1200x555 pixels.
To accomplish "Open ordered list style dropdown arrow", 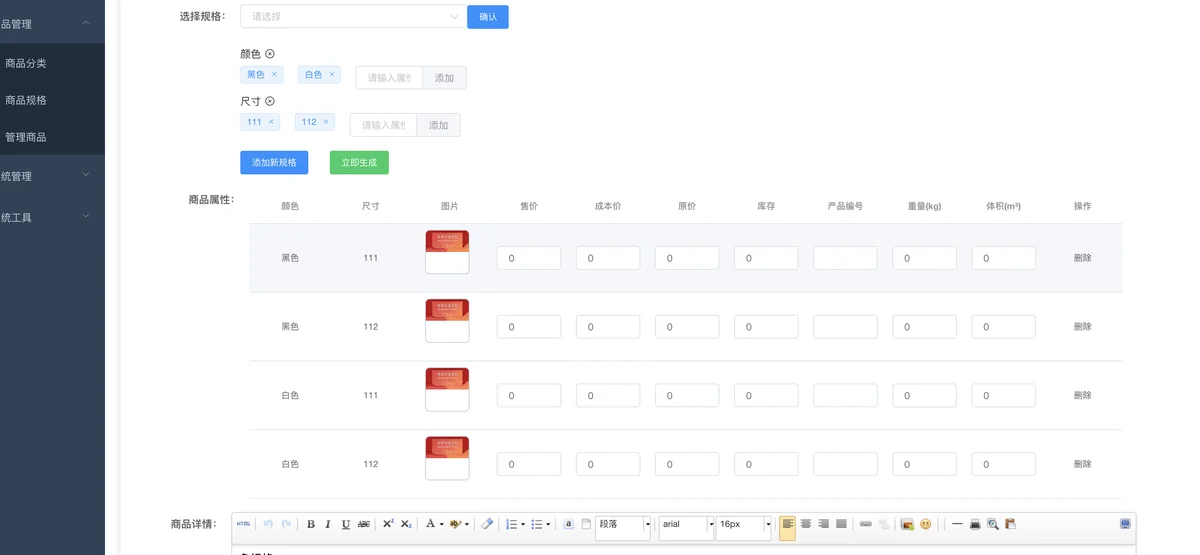I will 522,524.
